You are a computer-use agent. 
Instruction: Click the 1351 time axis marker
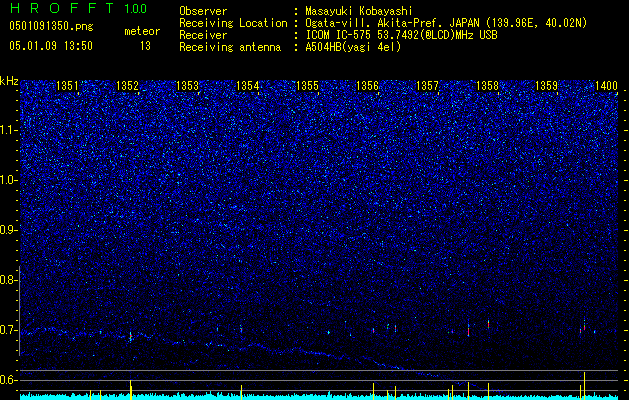coord(67,85)
